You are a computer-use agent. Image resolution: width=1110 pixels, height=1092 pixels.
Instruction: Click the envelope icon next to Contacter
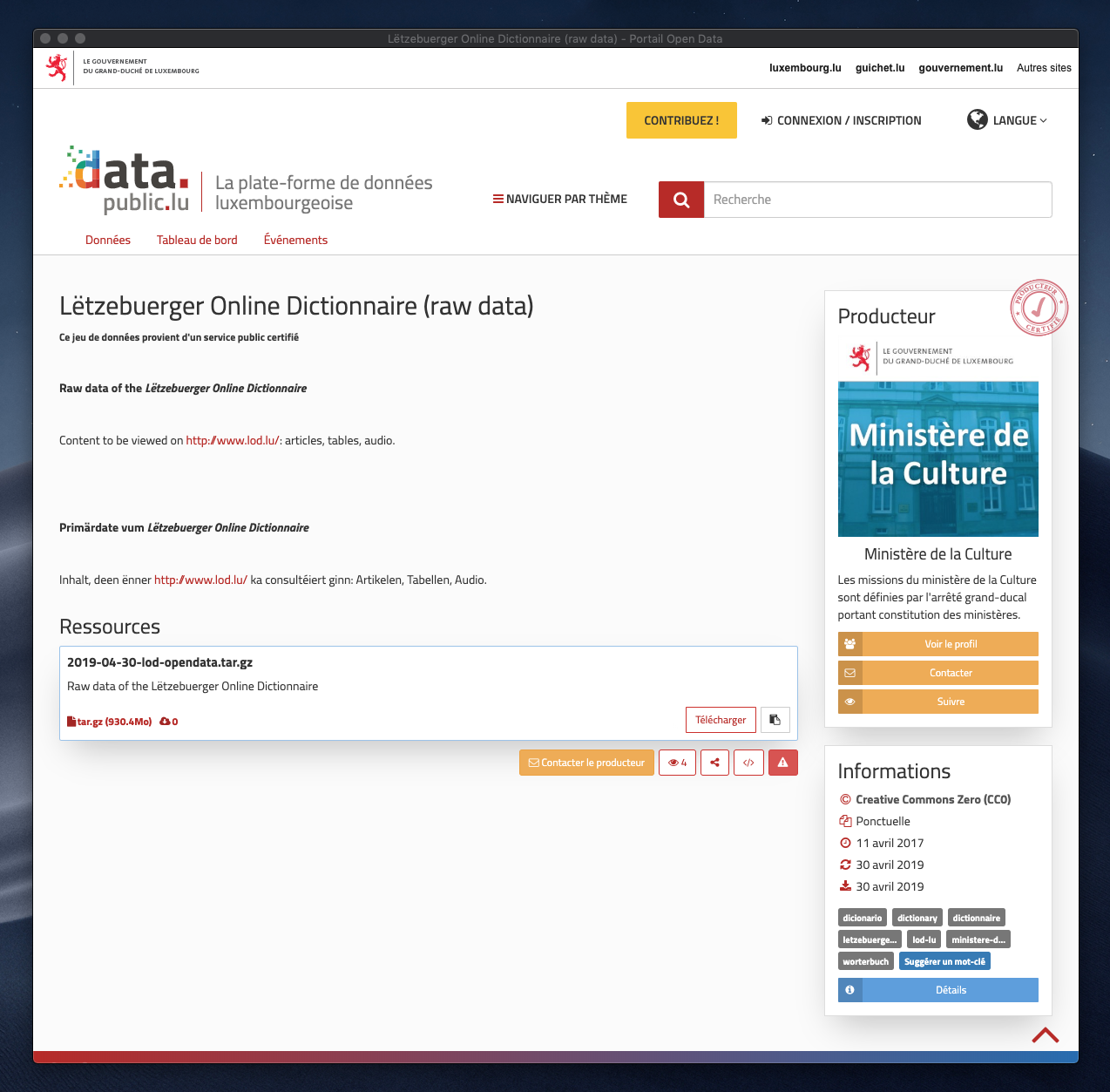click(x=850, y=673)
